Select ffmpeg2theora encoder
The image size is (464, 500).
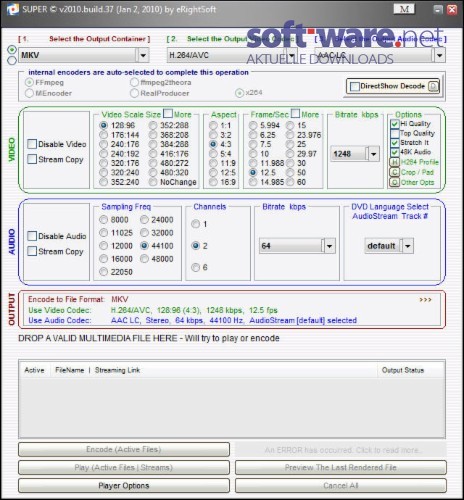pos(134,82)
